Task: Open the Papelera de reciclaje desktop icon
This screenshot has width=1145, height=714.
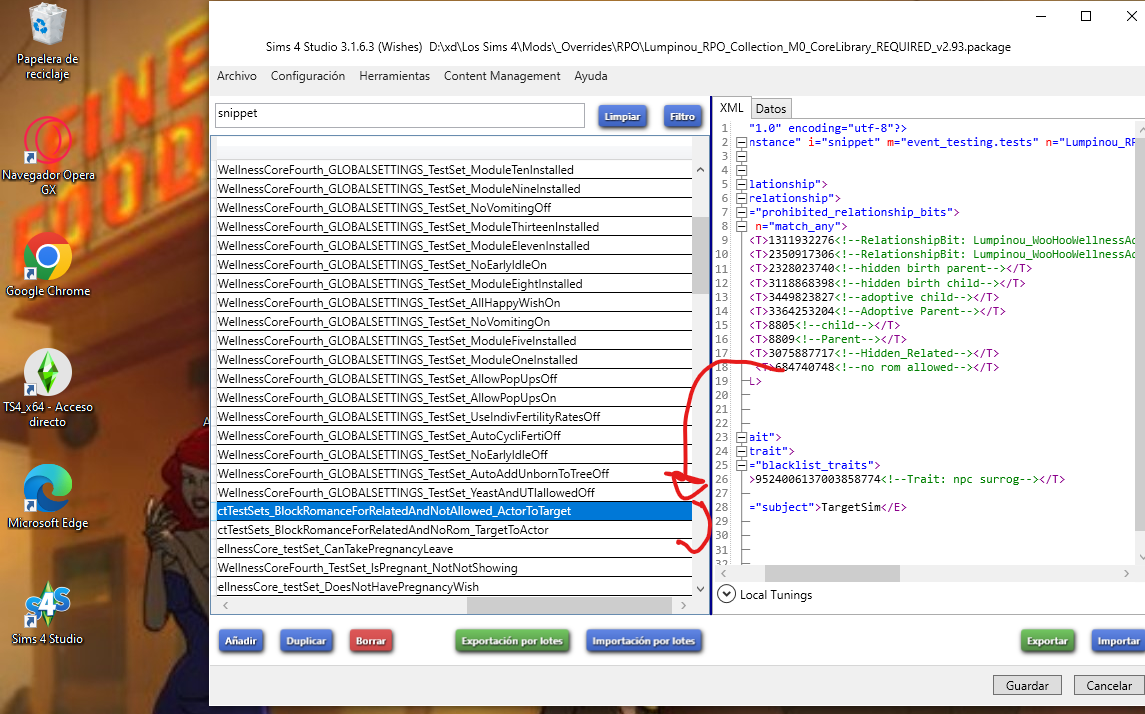Action: point(47,42)
